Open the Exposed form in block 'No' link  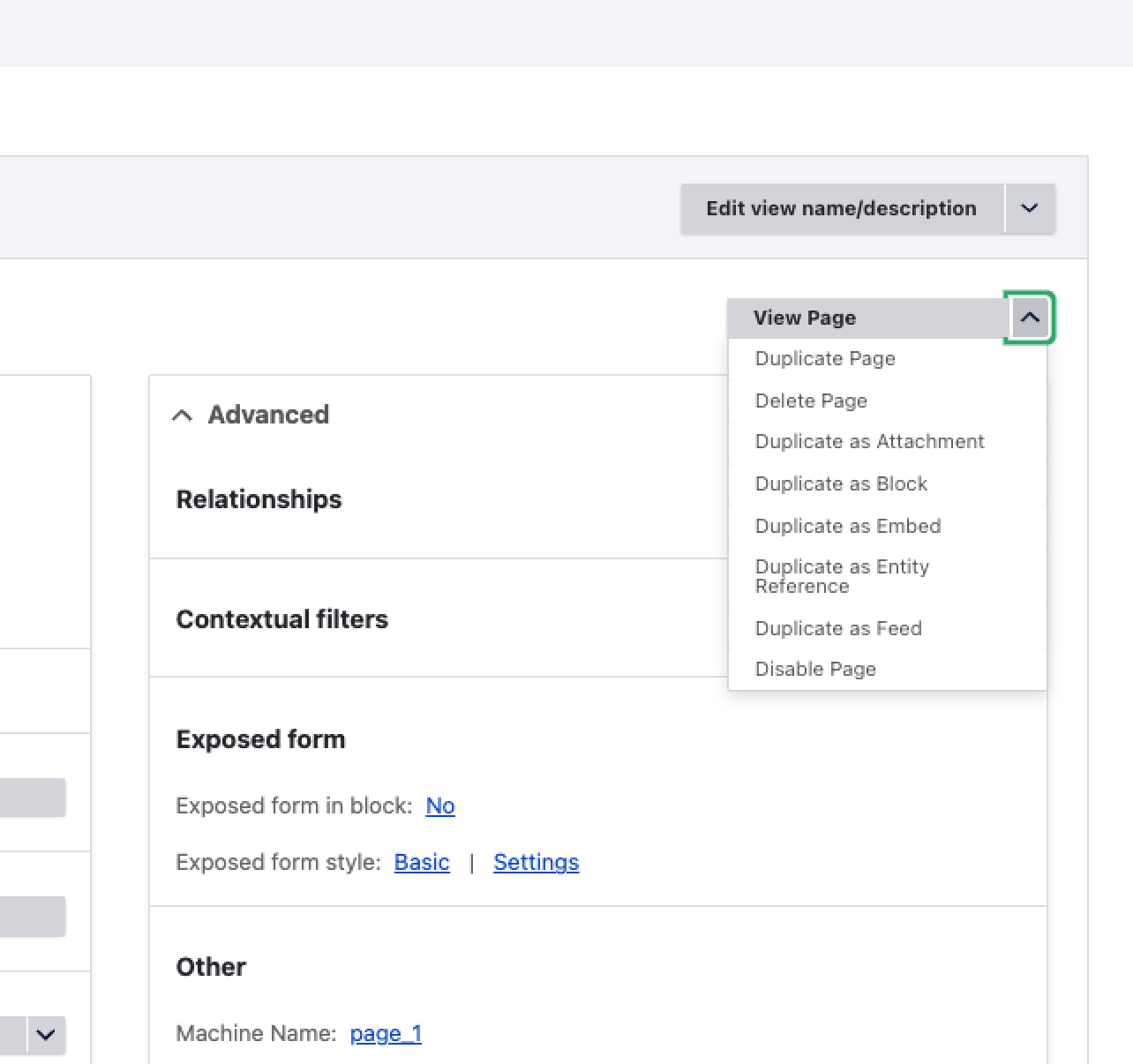[439, 806]
